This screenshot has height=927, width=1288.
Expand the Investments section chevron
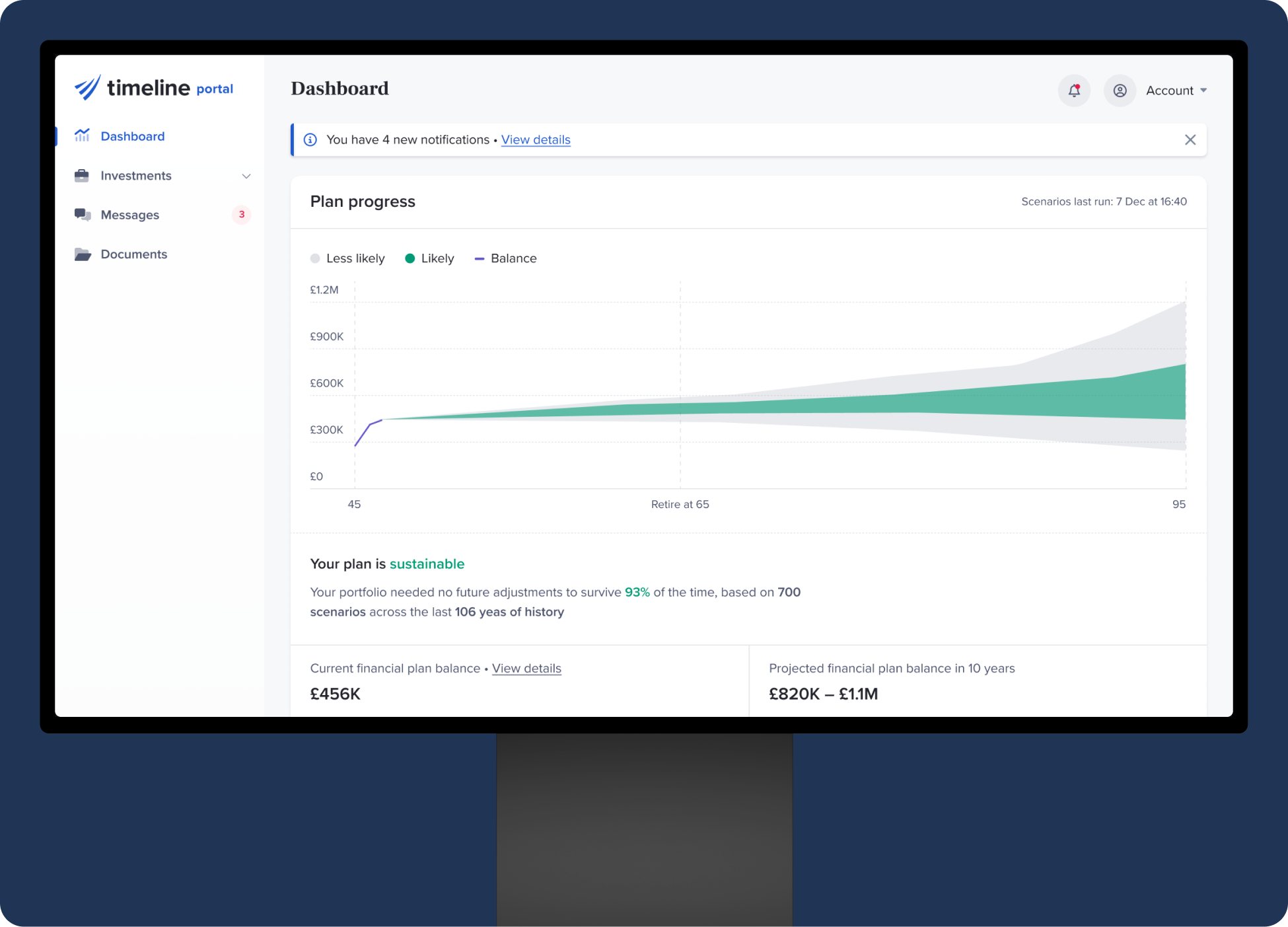coord(246,176)
